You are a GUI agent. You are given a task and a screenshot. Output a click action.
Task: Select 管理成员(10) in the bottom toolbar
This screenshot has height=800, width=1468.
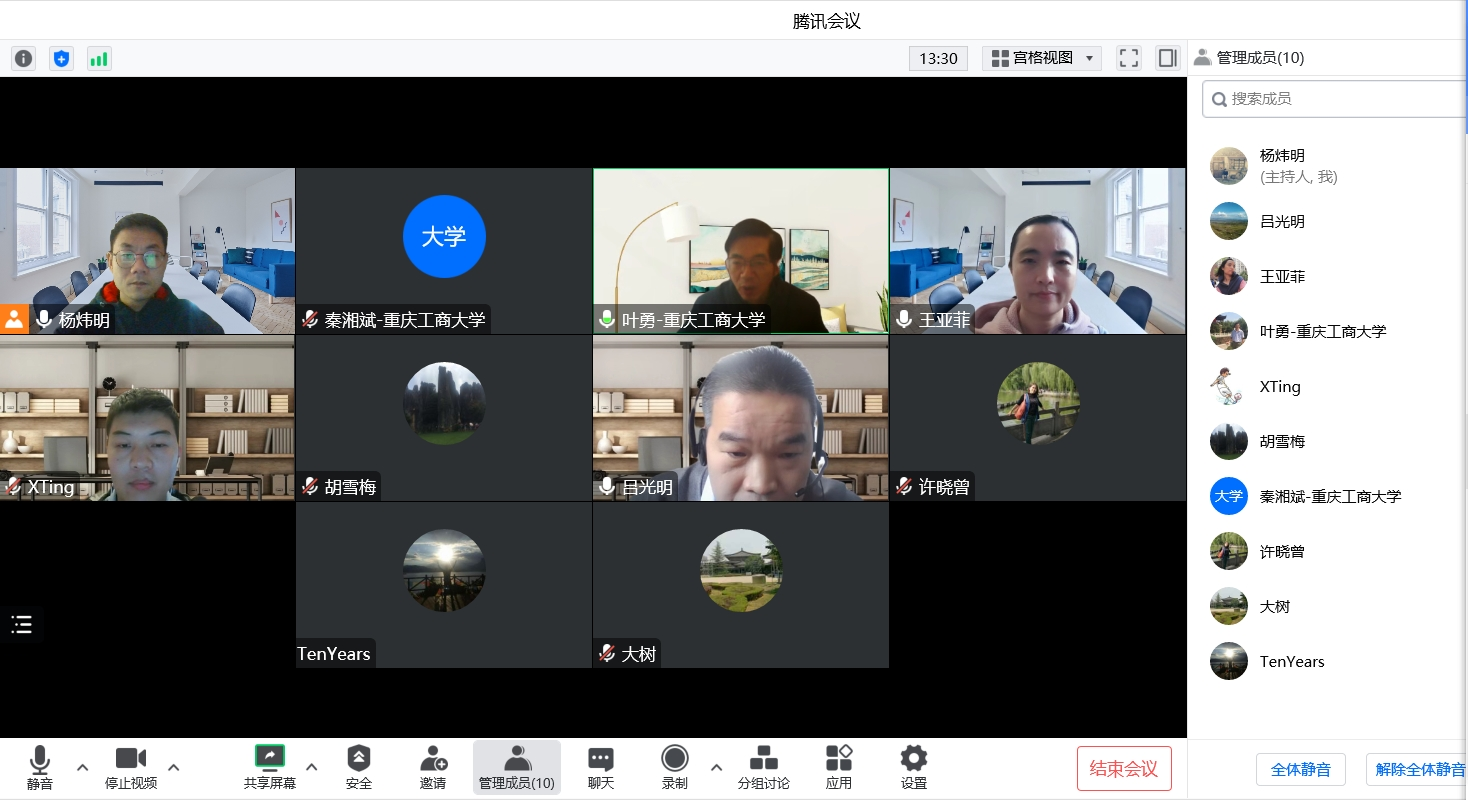[x=517, y=767]
